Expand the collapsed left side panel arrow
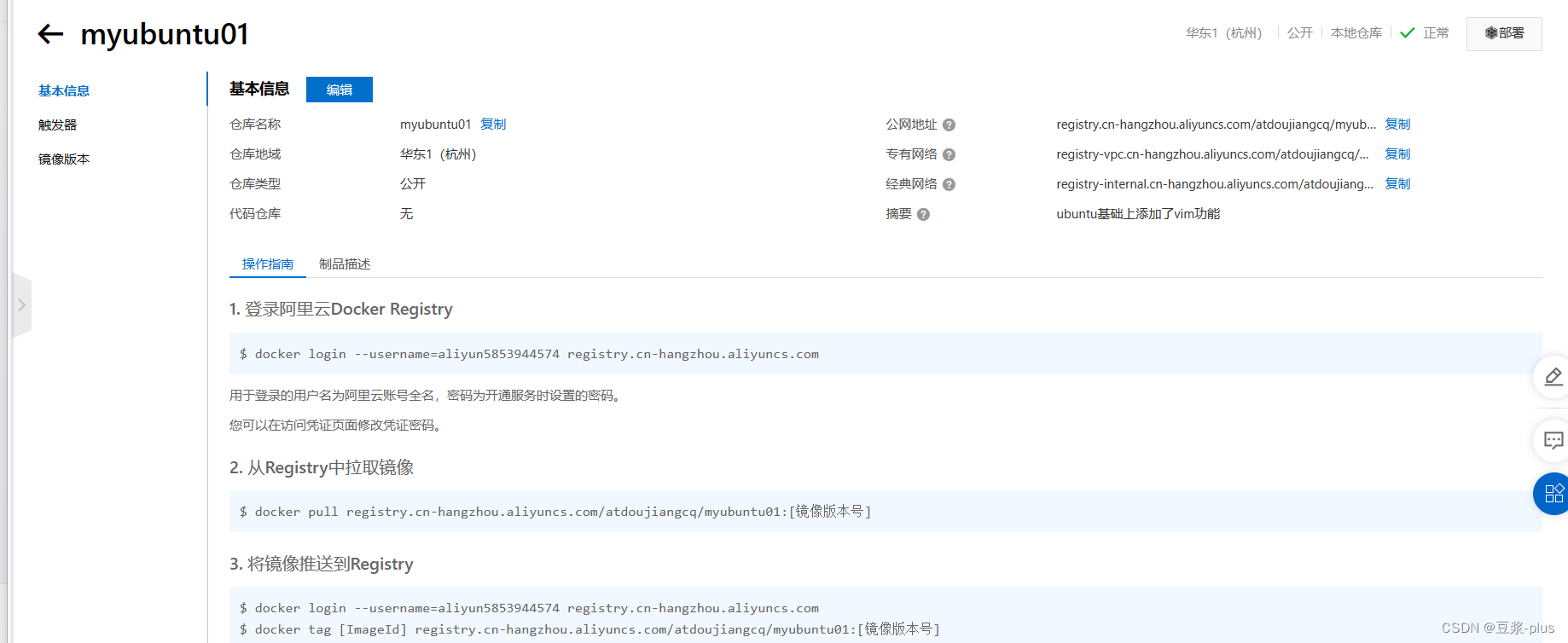 point(21,304)
